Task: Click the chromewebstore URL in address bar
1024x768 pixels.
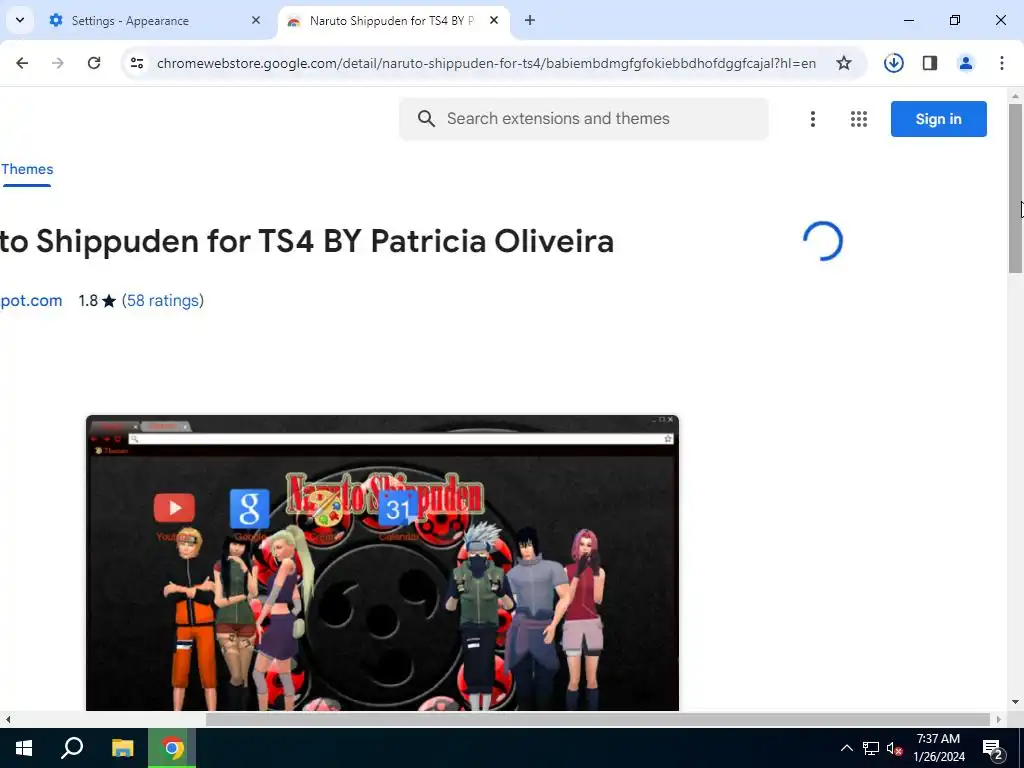Action: point(486,63)
